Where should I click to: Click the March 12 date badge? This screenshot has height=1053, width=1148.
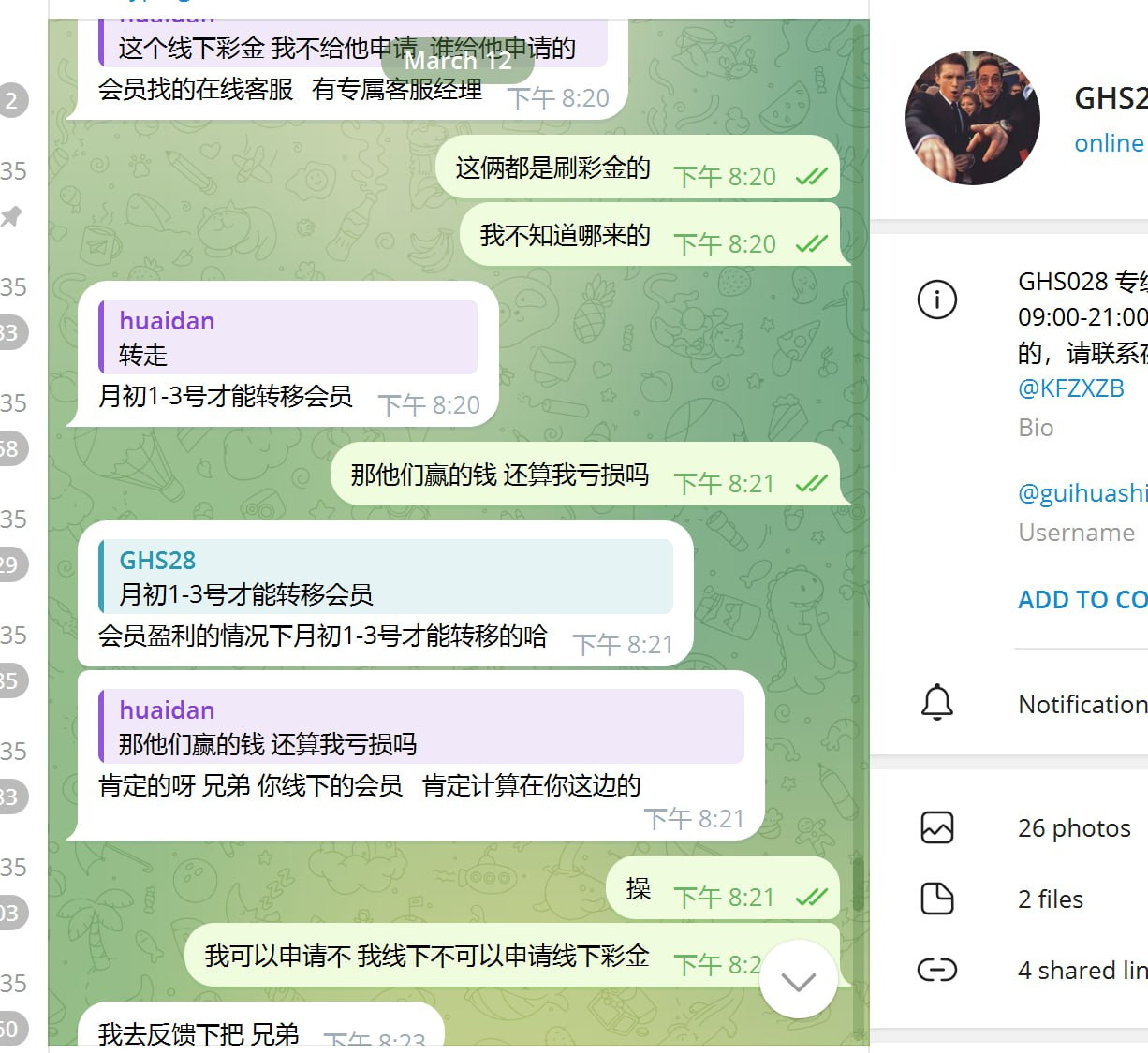(x=458, y=61)
